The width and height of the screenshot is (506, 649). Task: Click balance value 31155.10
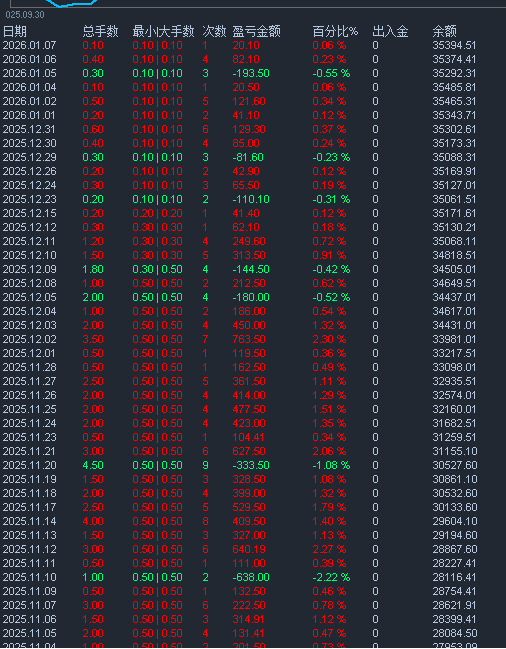click(454, 452)
